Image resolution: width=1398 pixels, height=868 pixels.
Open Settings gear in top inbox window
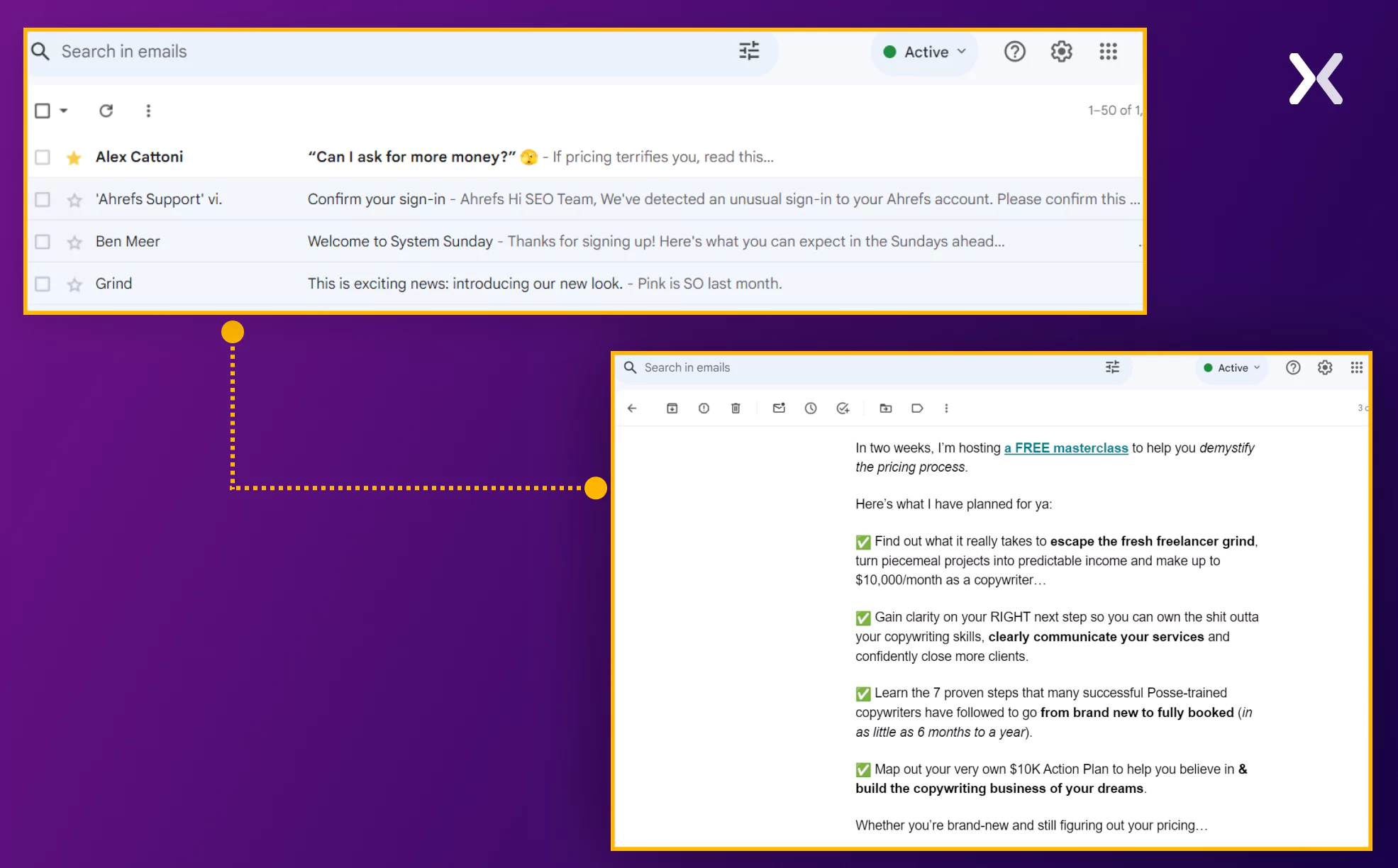coord(1061,52)
